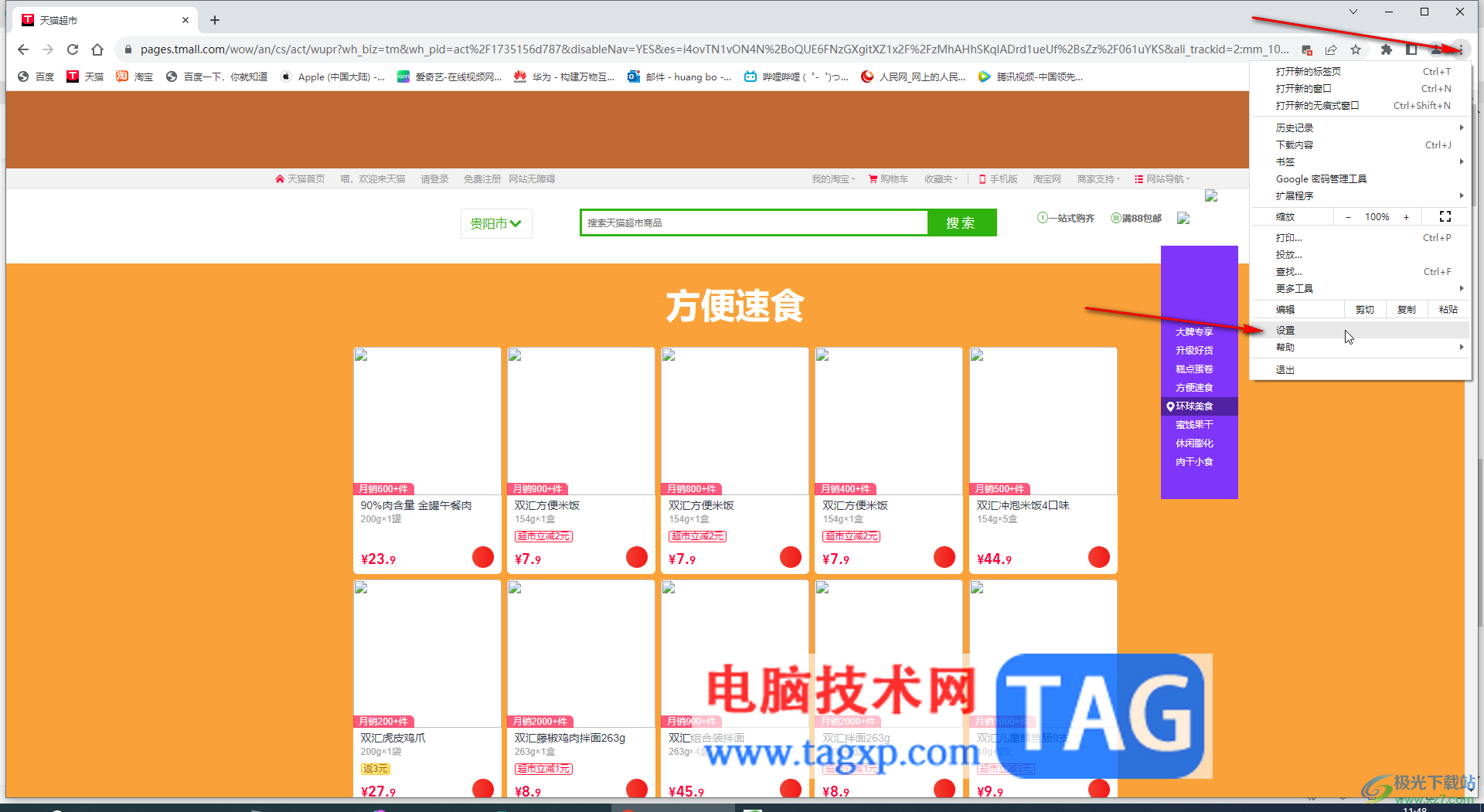The image size is (1484, 812).
Task: Choose 打印... from the menu
Action: [x=1360, y=238]
